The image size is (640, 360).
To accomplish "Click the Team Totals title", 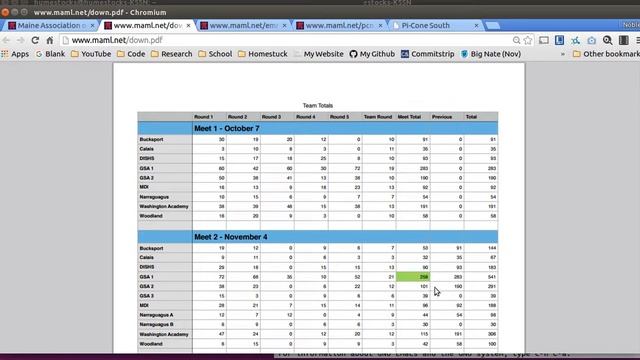I will click(x=318, y=105).
